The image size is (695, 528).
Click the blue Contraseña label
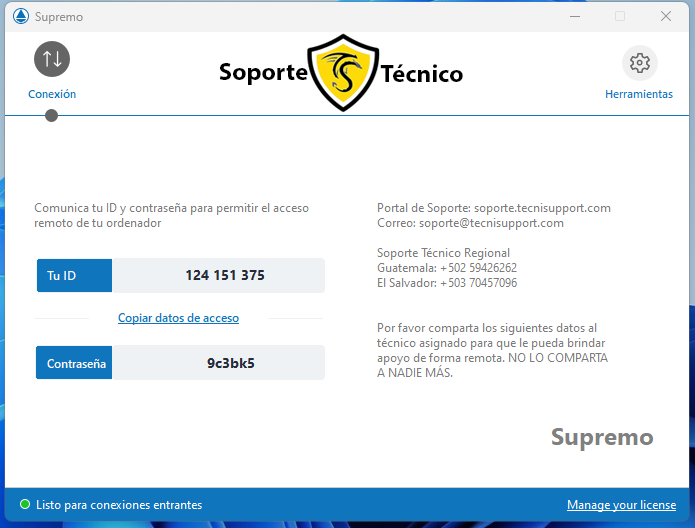(x=74, y=363)
